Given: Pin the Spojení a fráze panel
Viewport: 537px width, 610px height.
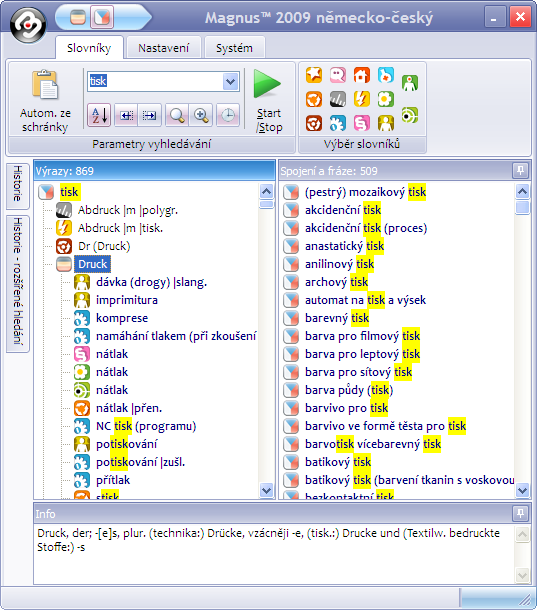Looking at the screenshot, I should point(520,170).
